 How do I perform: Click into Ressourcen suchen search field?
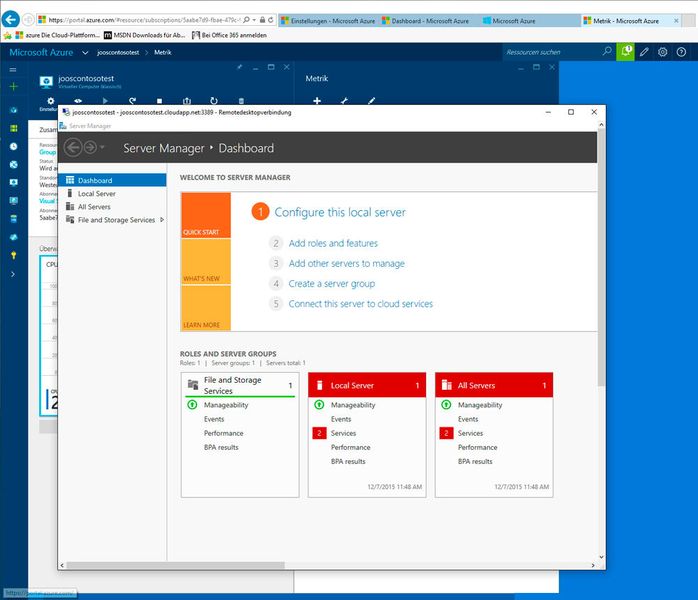point(551,52)
